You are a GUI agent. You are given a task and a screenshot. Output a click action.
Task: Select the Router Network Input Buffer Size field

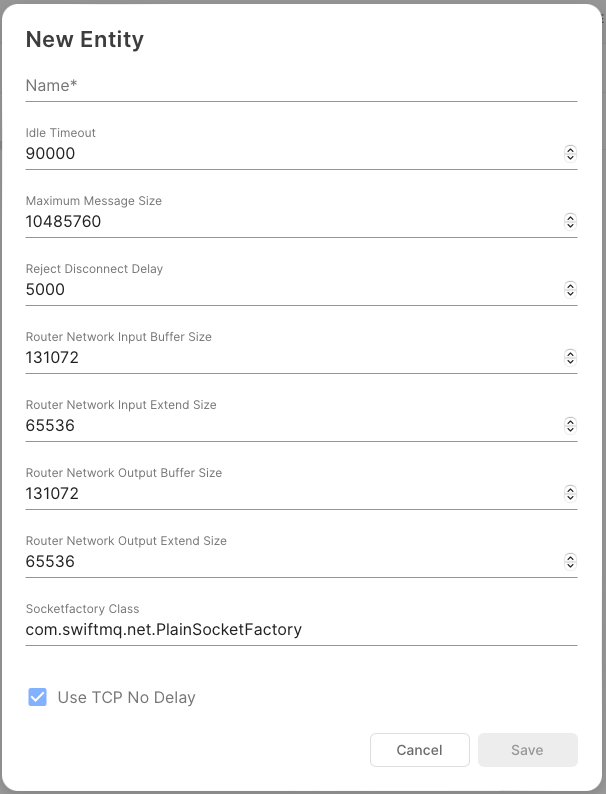point(290,358)
